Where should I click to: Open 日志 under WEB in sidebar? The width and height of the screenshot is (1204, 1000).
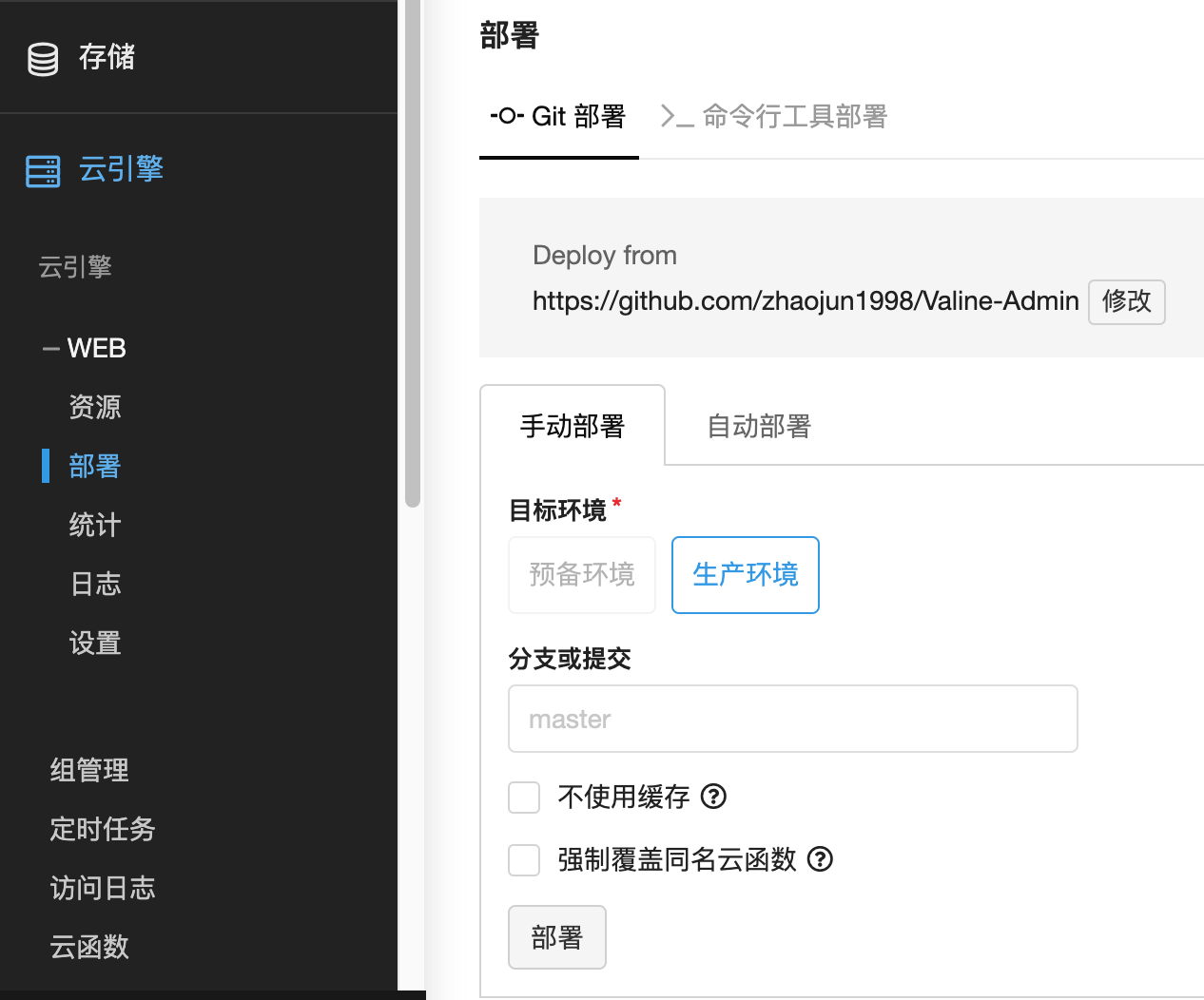click(95, 584)
